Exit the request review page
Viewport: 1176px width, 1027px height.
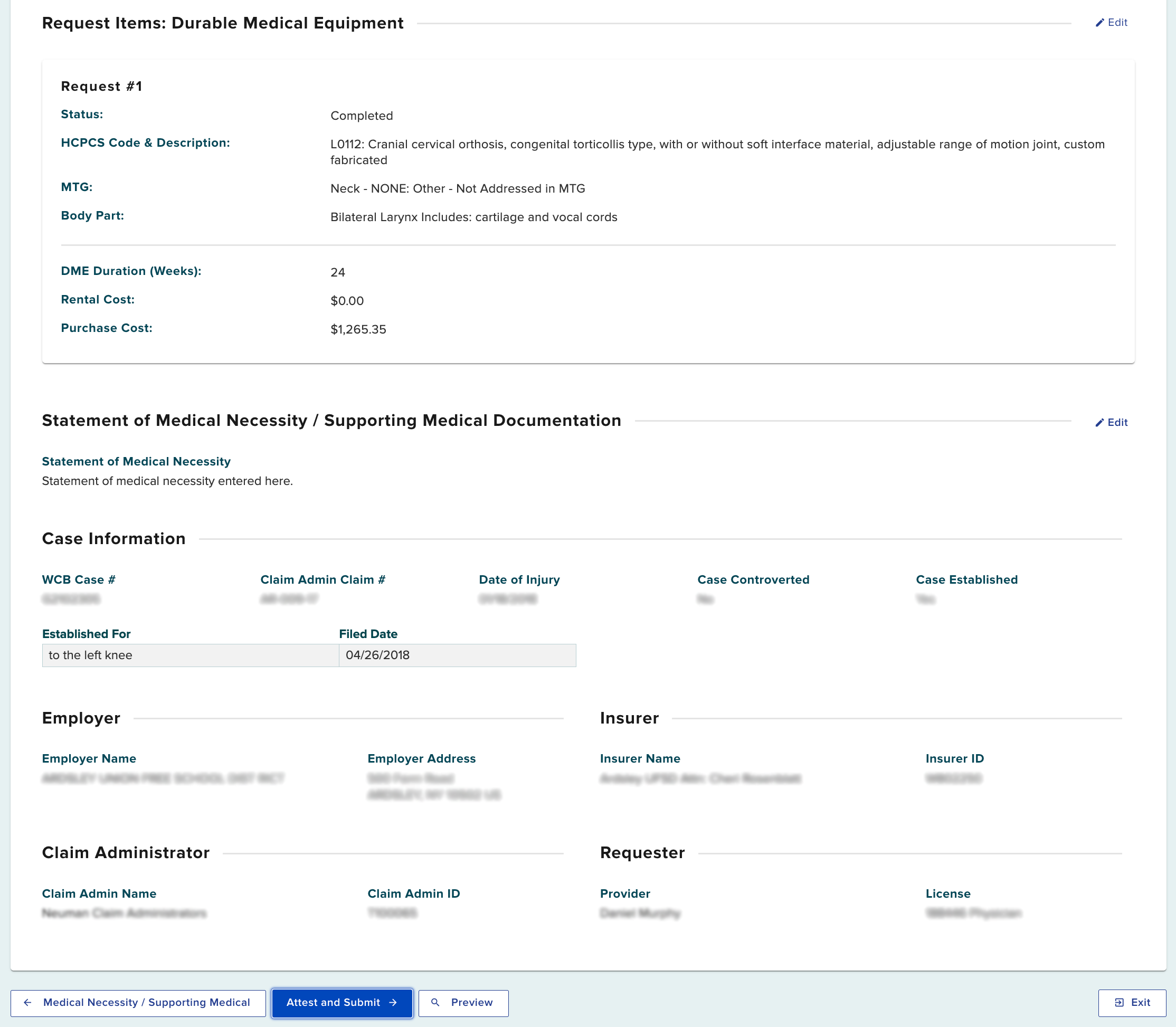[1132, 1002]
